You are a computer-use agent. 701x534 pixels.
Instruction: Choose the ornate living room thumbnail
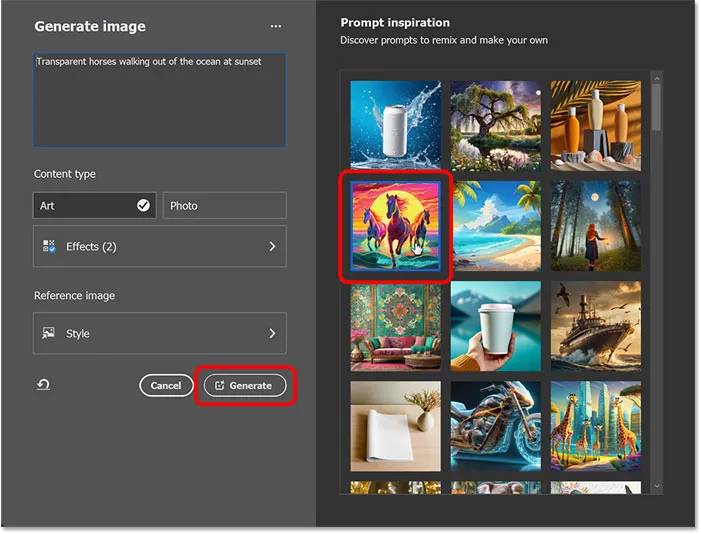[x=395, y=326]
